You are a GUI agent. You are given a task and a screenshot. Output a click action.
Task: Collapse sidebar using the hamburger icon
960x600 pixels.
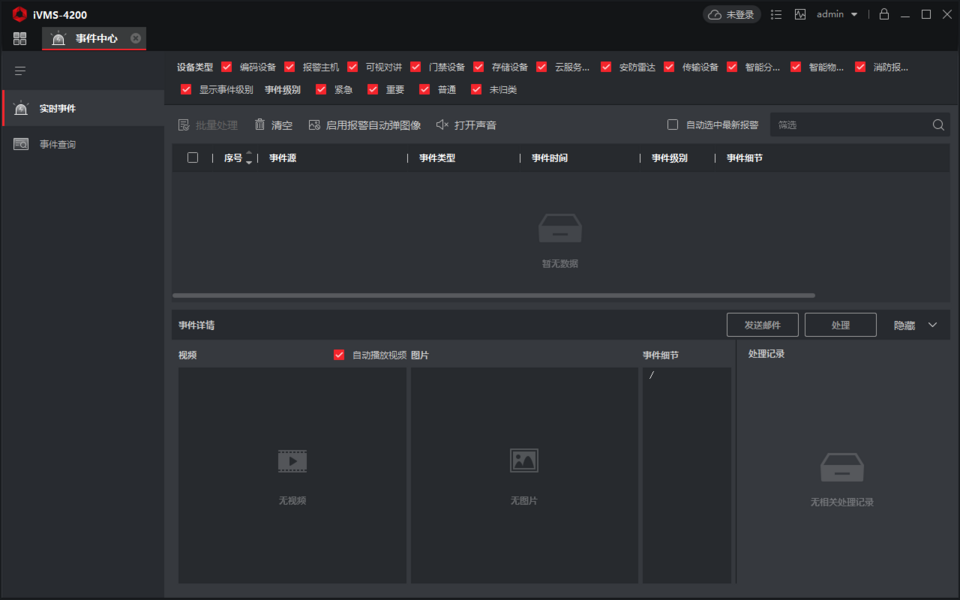click(20, 71)
